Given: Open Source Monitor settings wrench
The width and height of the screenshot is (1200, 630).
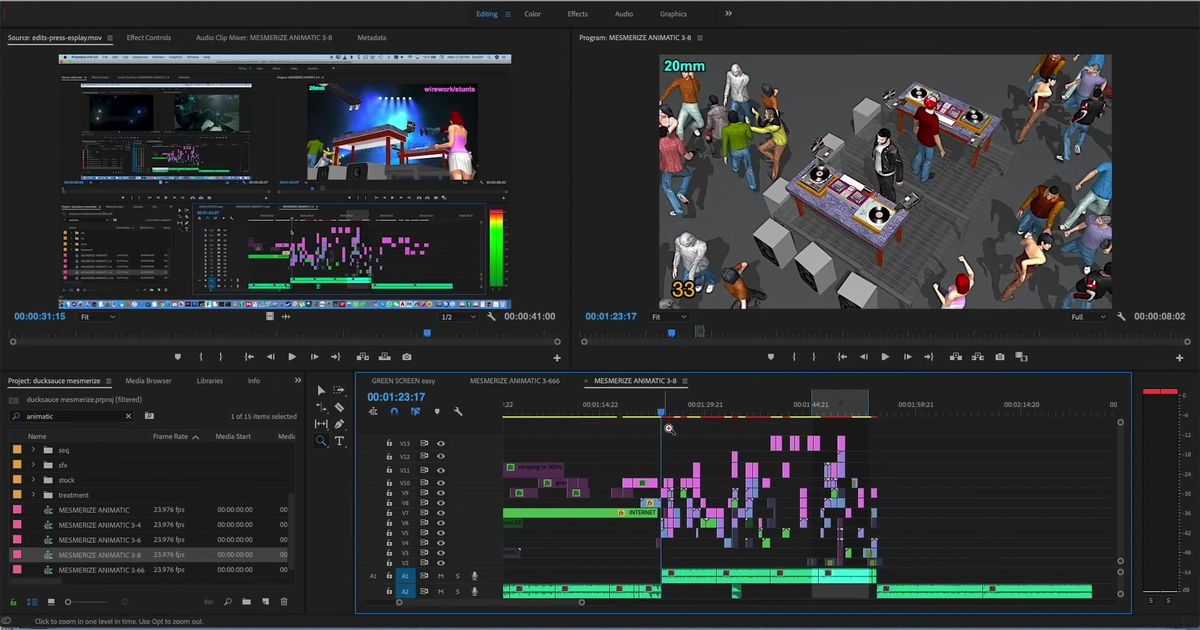Looking at the screenshot, I should pos(491,317).
